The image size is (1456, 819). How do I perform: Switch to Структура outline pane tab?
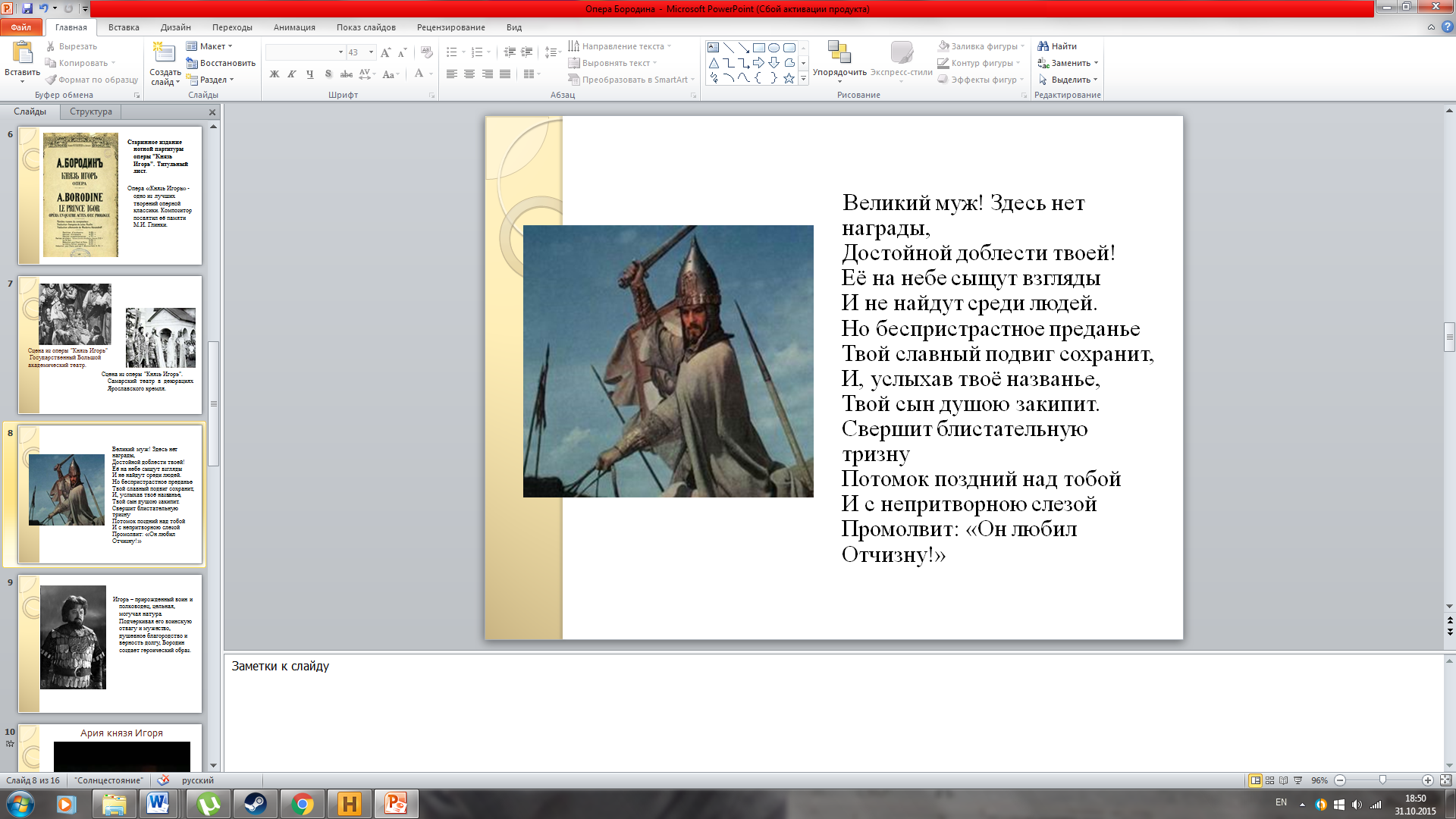click(91, 111)
